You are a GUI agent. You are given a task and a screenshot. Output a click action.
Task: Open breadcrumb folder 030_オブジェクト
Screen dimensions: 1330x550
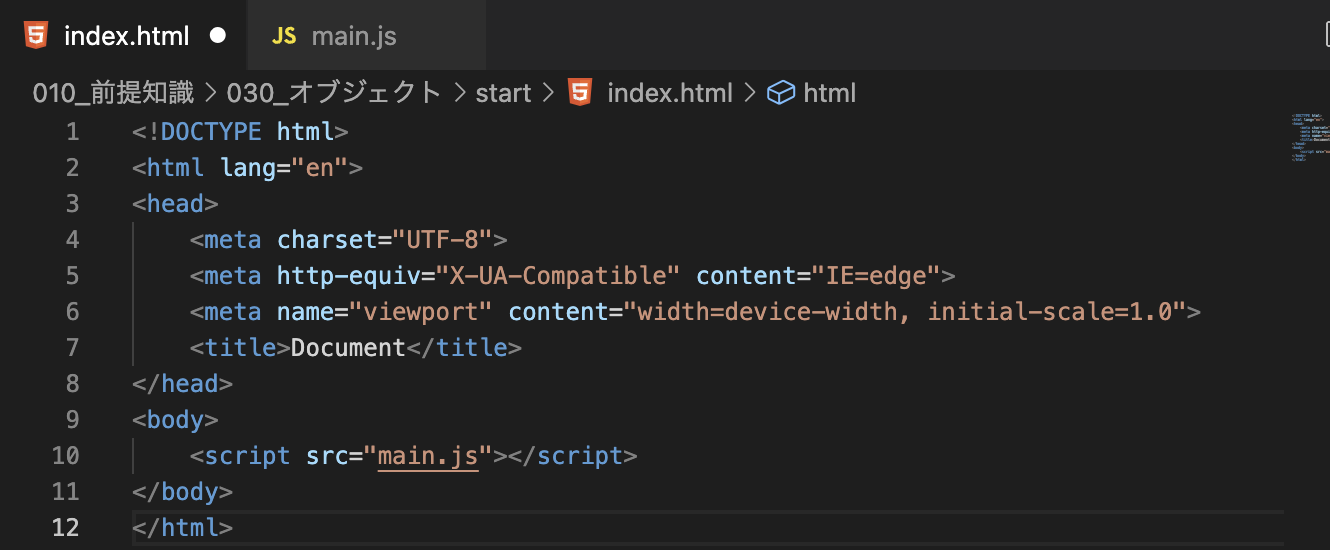[x=335, y=93]
